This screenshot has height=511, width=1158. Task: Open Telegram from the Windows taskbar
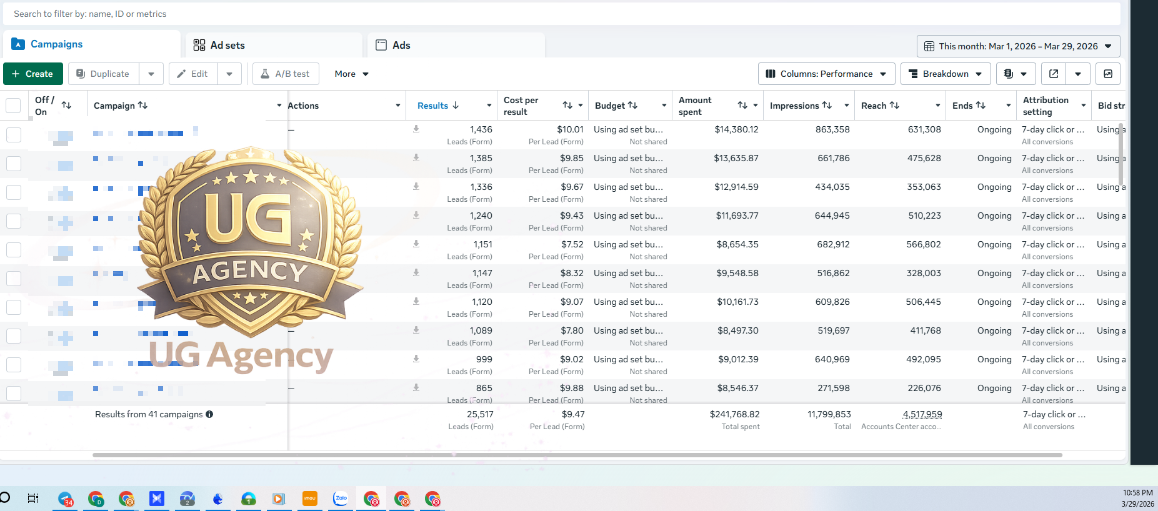coord(66,499)
